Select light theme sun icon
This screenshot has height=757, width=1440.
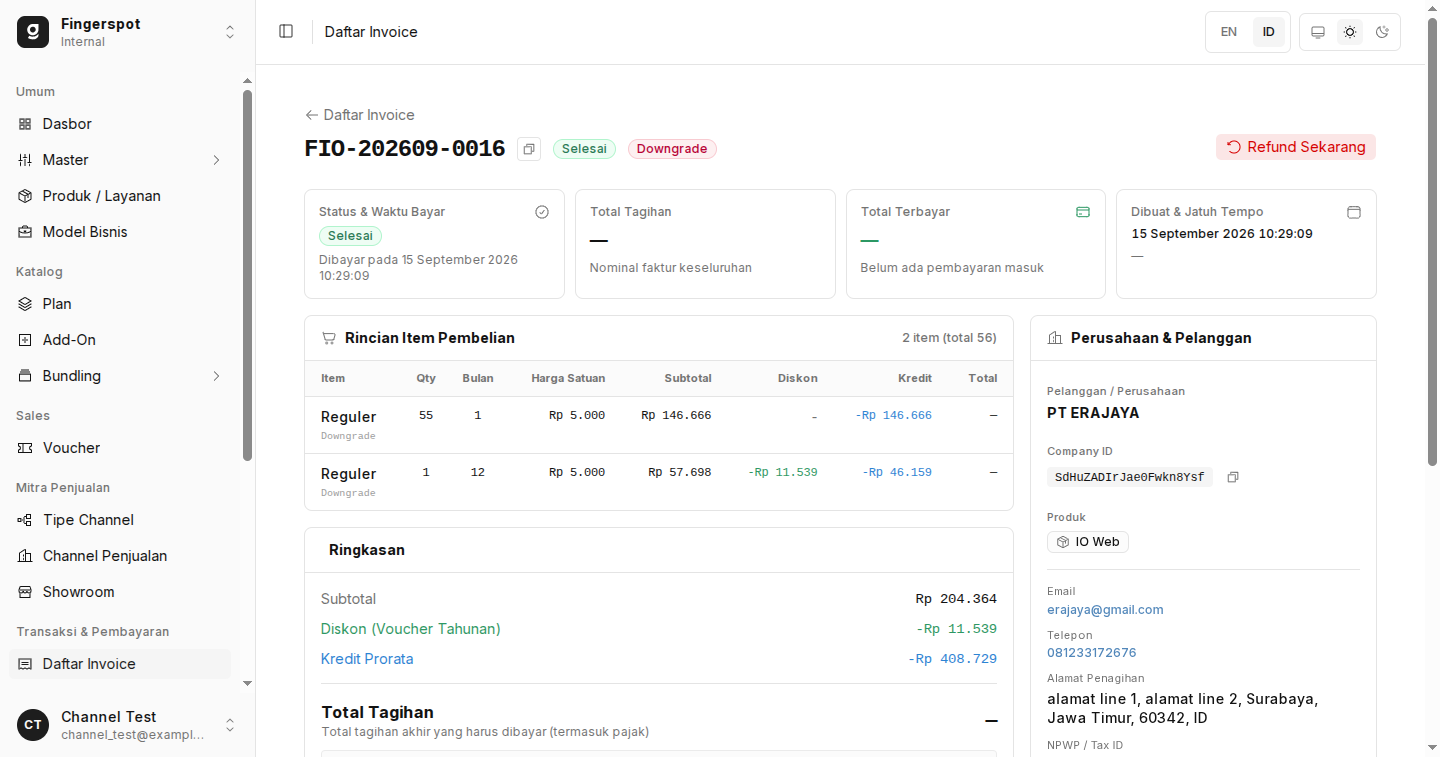tap(1350, 32)
